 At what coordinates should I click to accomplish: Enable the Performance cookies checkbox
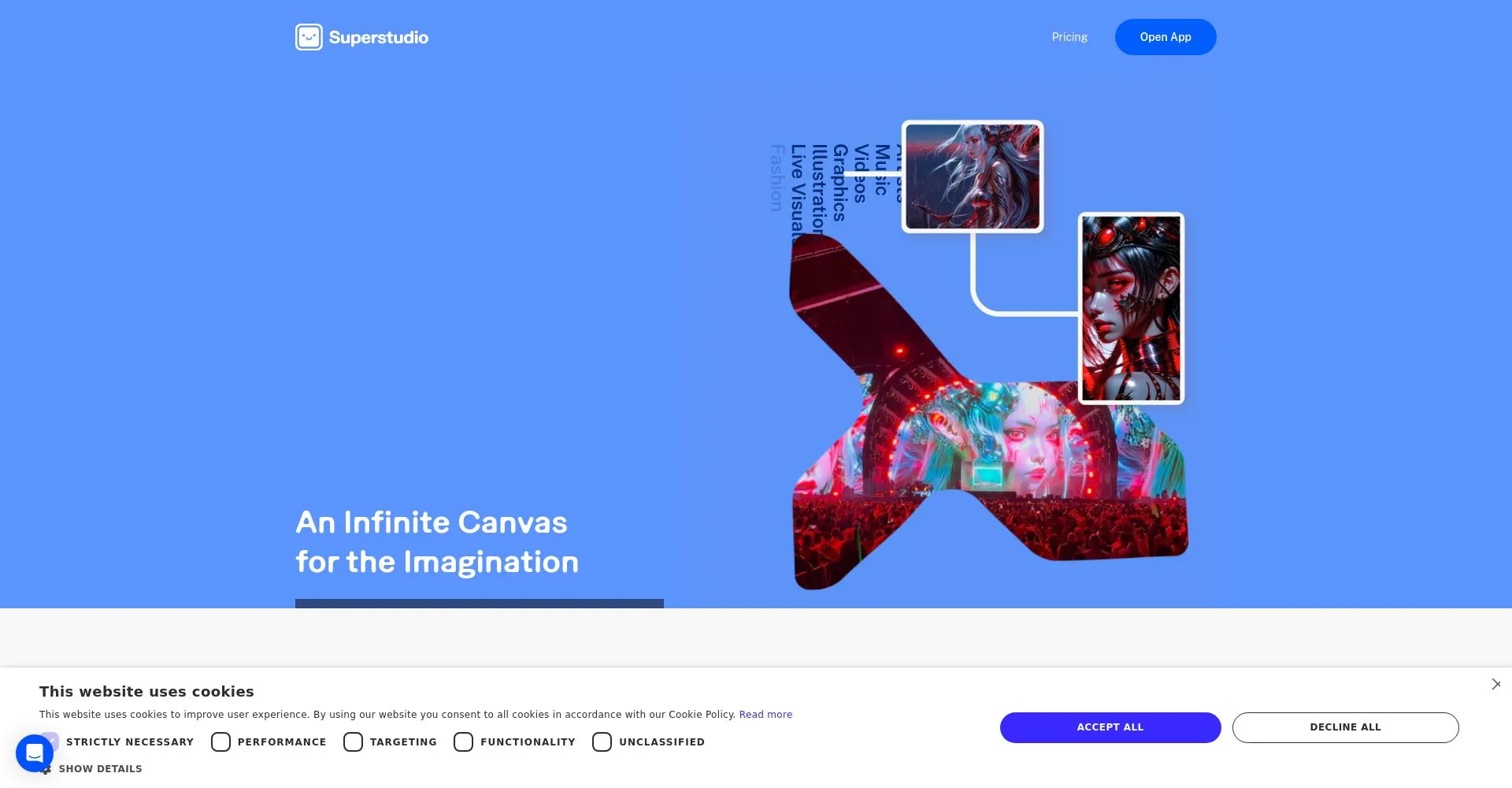point(220,742)
